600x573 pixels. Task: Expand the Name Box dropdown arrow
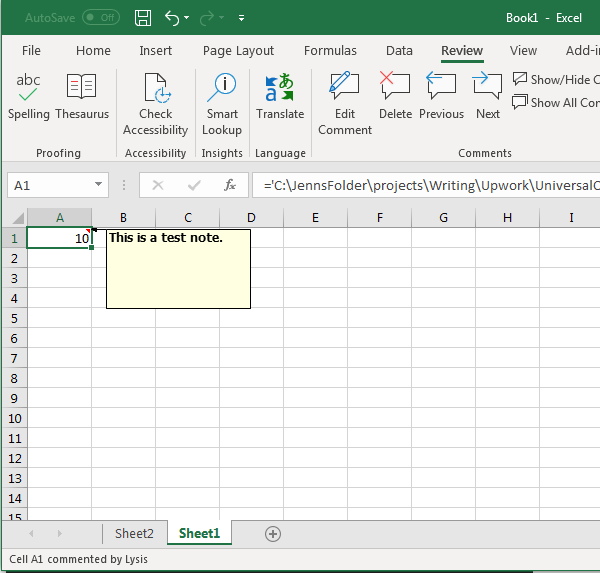coord(98,184)
